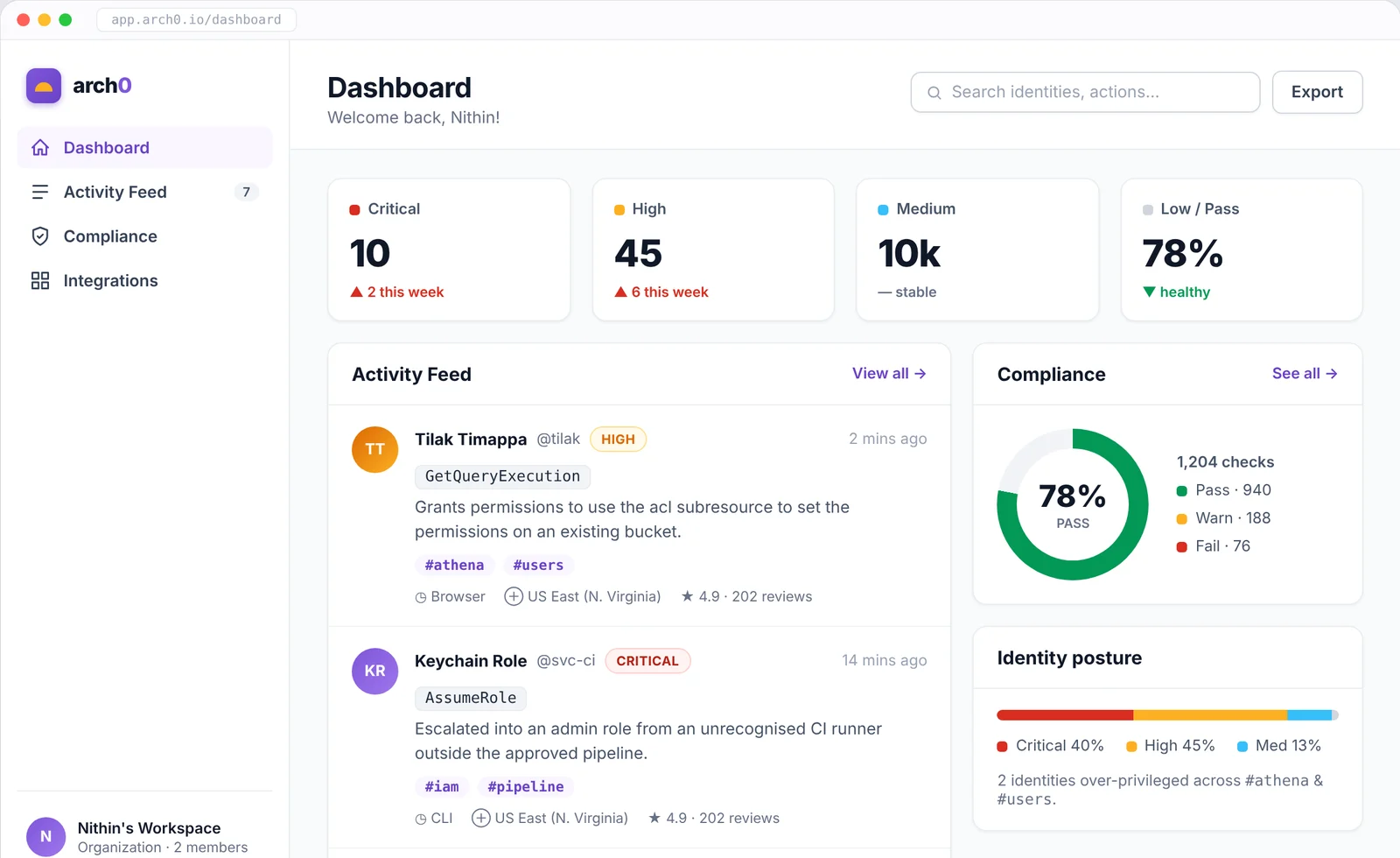Click the #users tag

click(x=538, y=566)
